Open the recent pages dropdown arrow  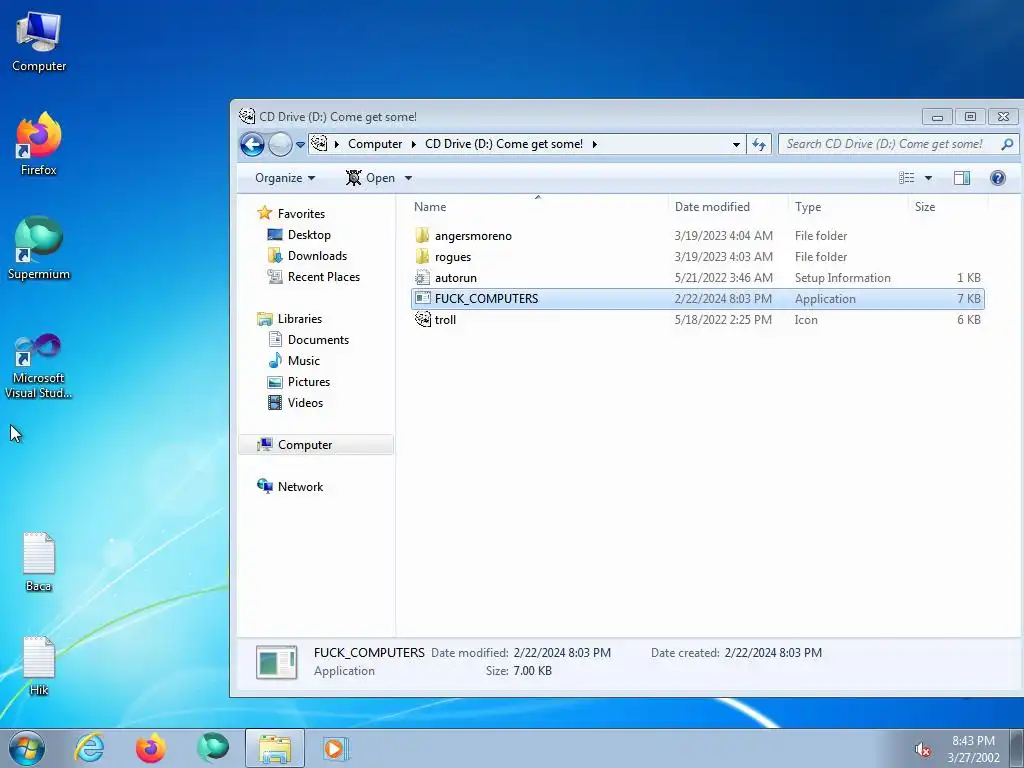click(x=300, y=144)
